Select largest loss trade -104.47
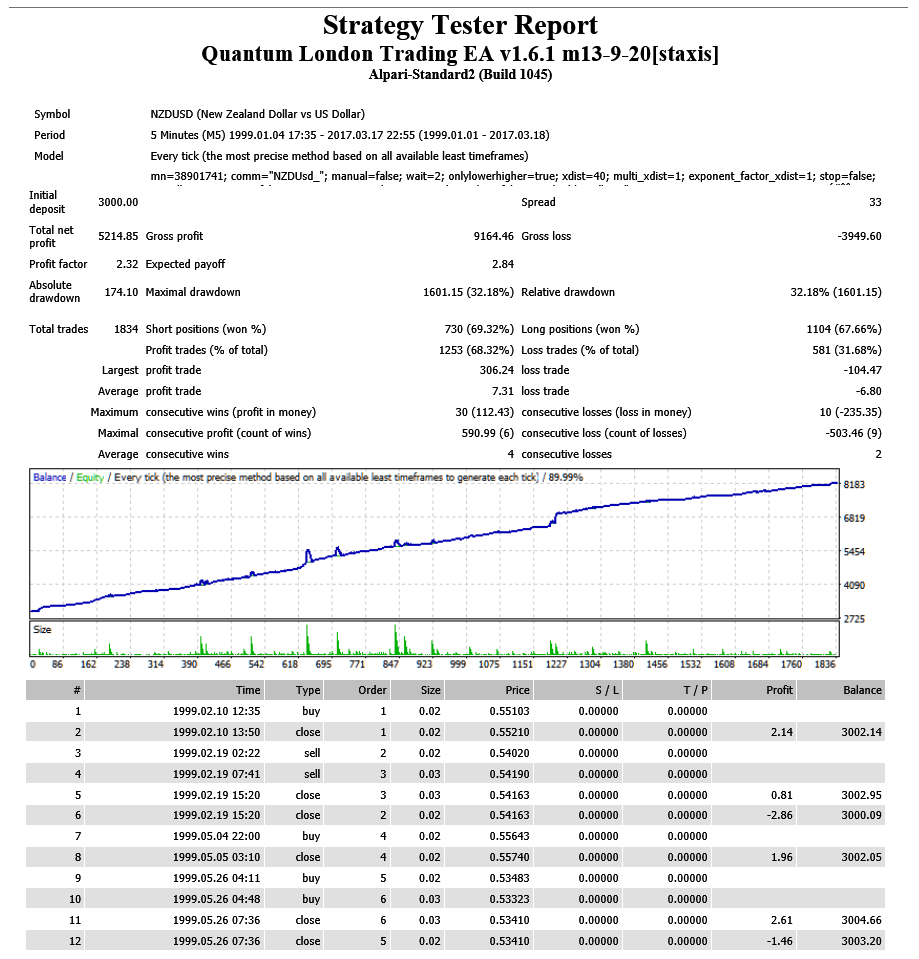 [x=862, y=371]
